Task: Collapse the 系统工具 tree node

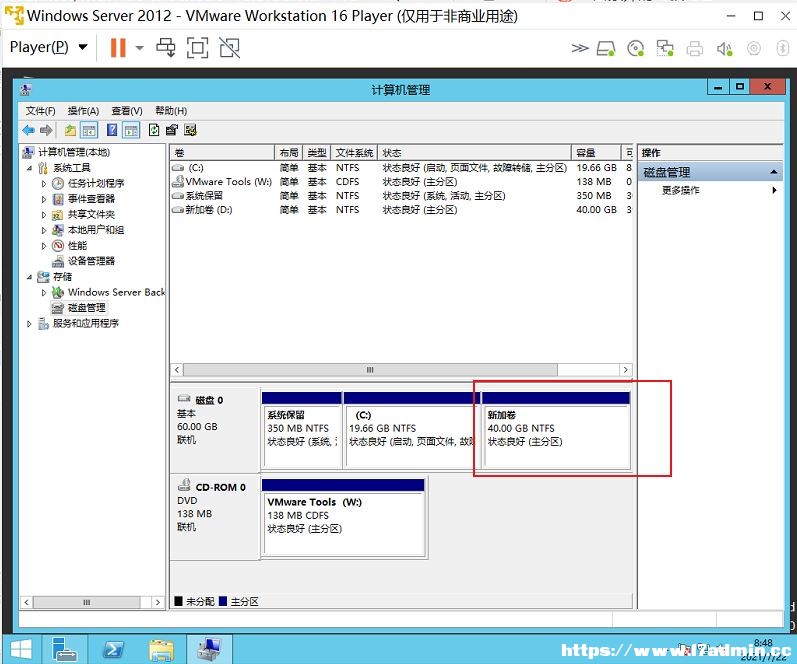Action: pos(29,168)
